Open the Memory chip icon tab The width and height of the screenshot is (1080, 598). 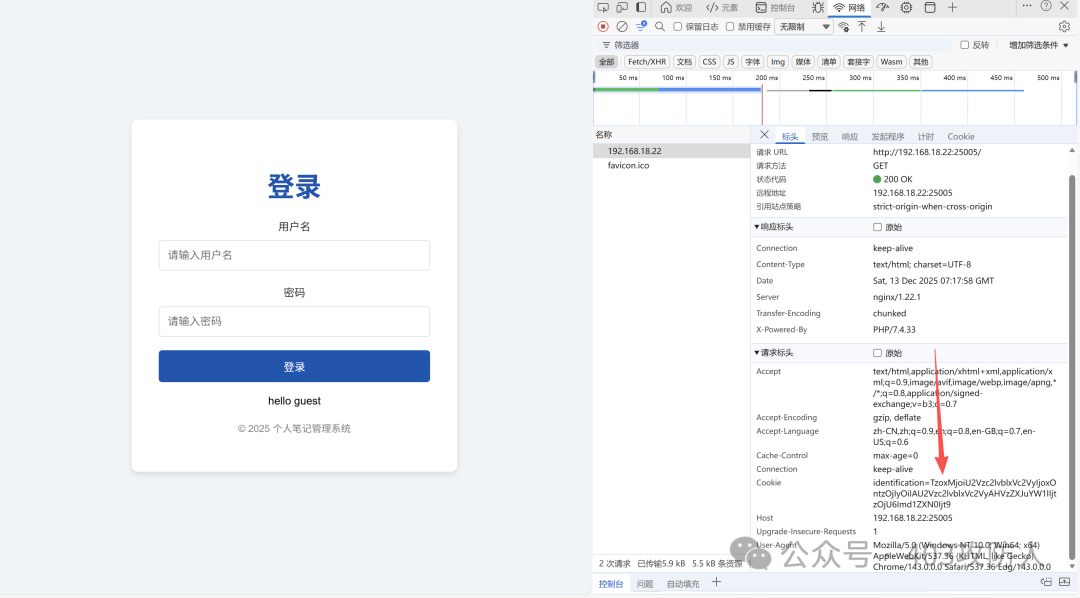(906, 8)
